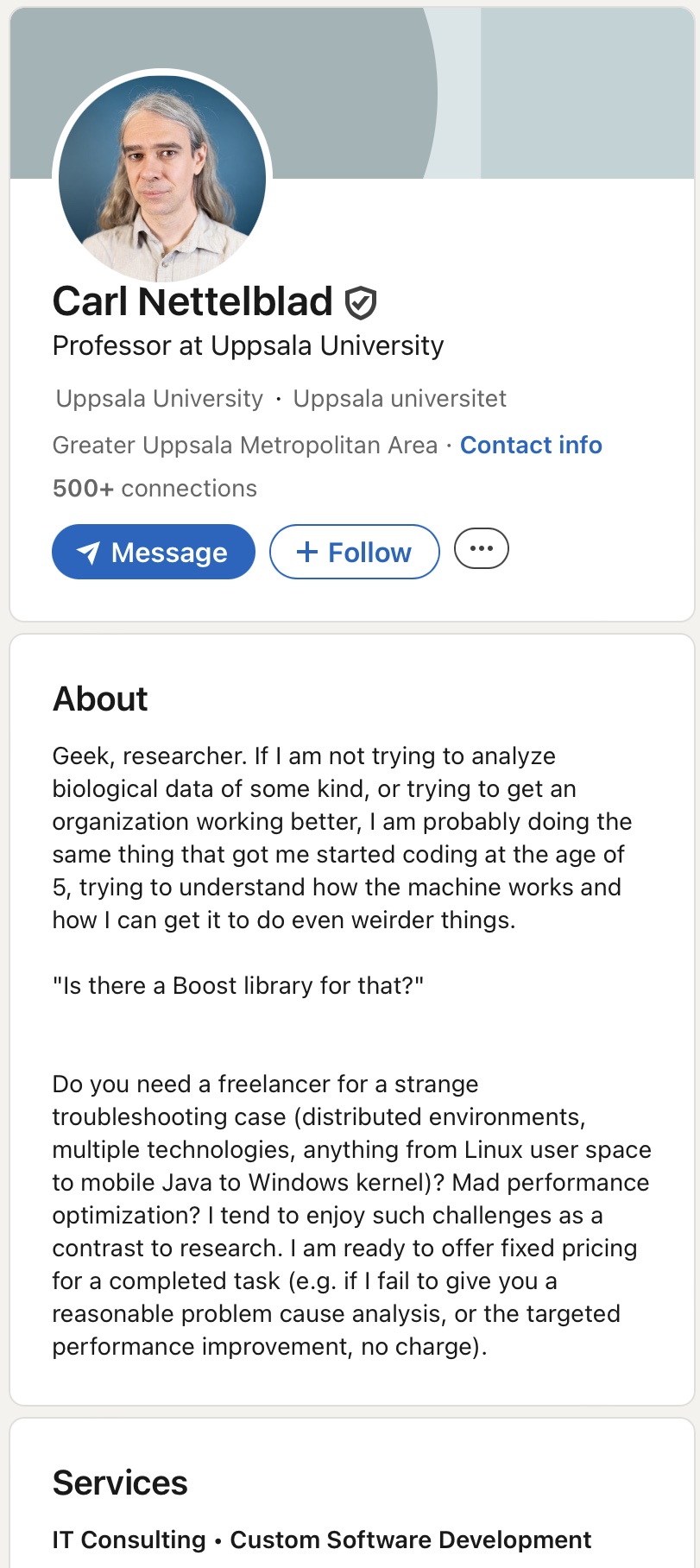Screen dimensions: 700x1568
Task: Click the freelancer troubleshooting paragraph
Action: (x=345, y=1215)
